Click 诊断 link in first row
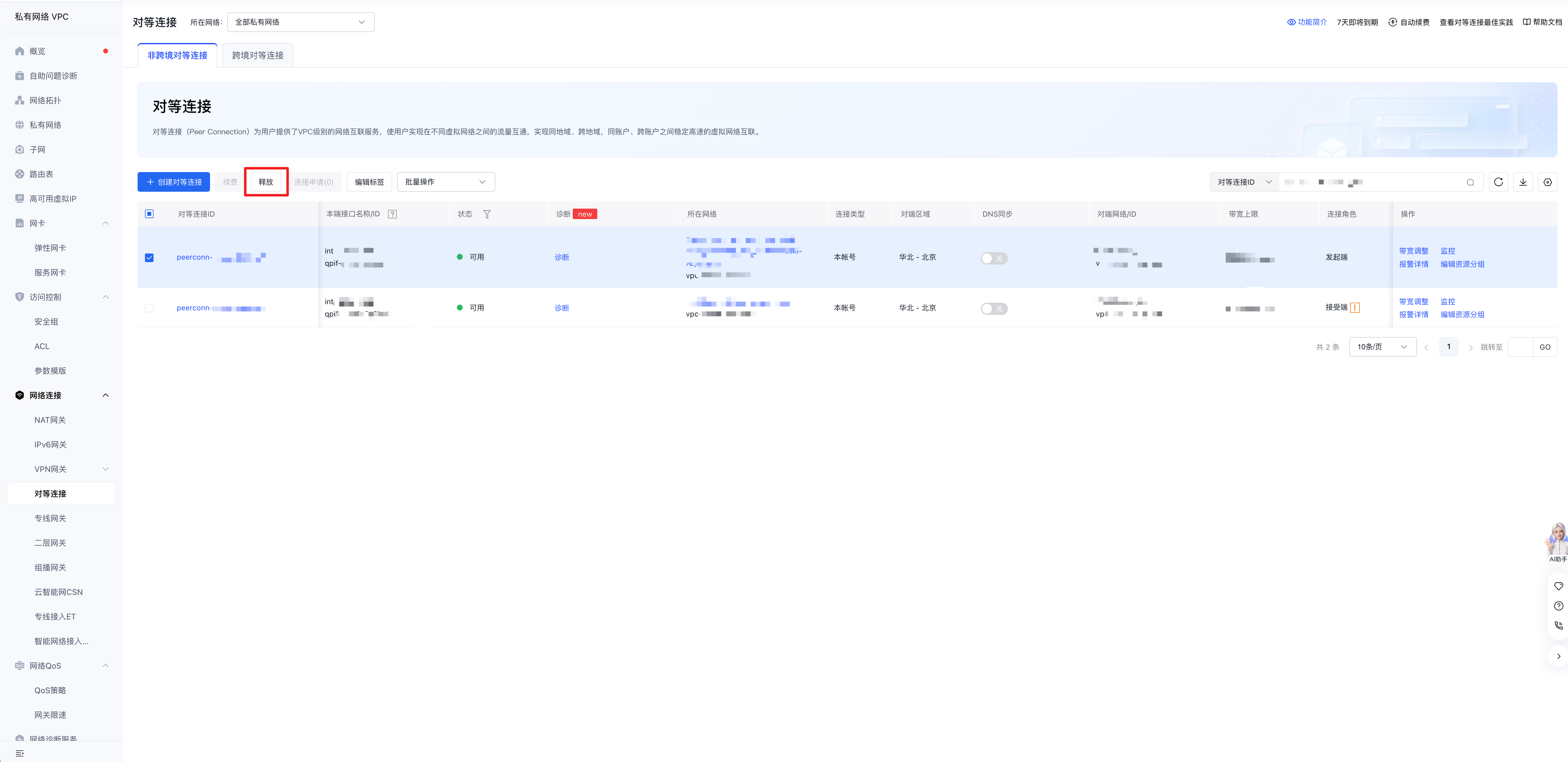This screenshot has height=762, width=1568. click(x=562, y=258)
